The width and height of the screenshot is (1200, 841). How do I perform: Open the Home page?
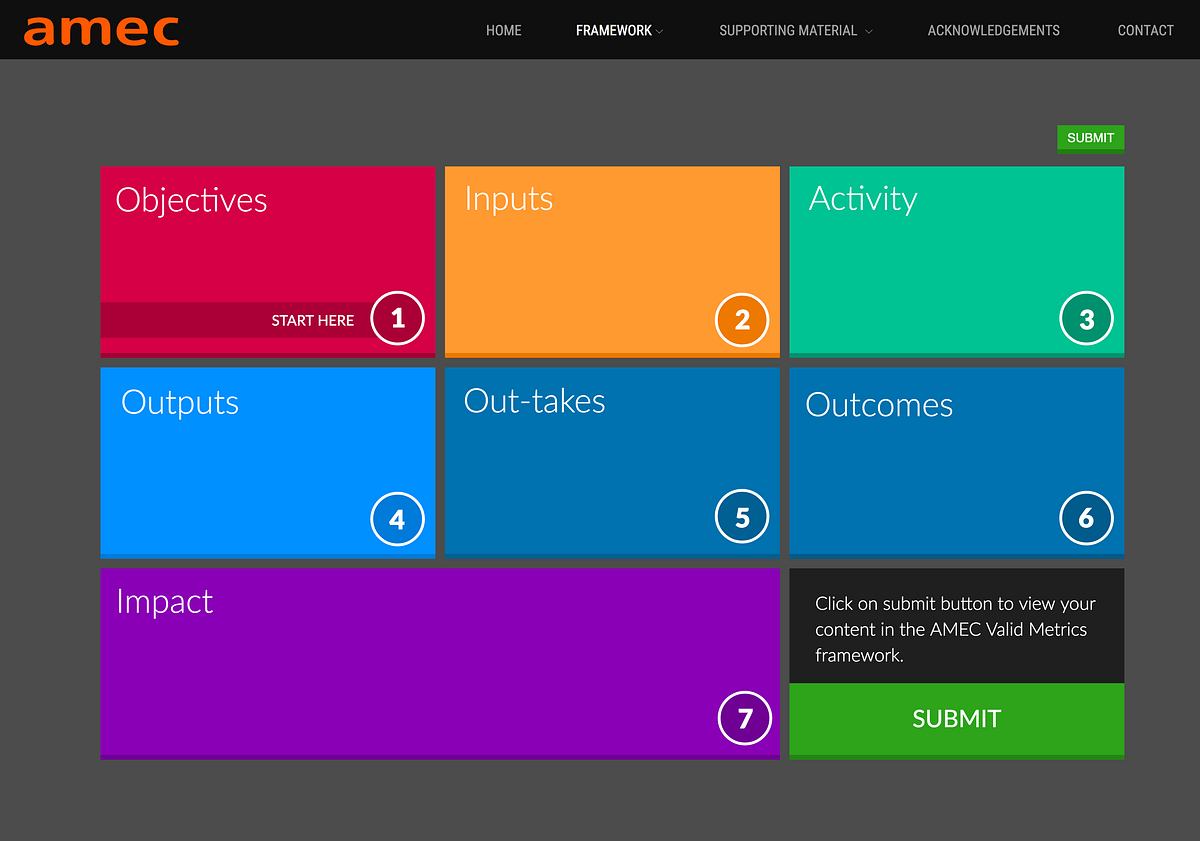pos(504,31)
